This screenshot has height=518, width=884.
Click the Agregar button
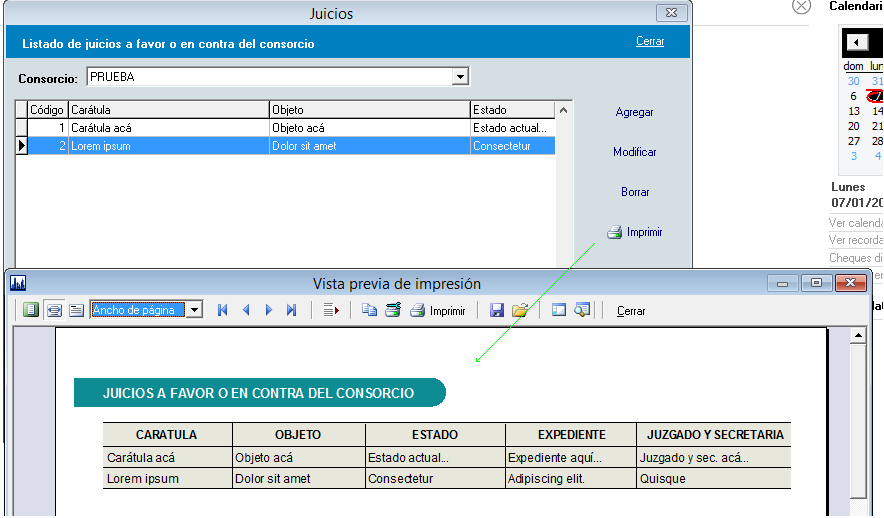click(x=634, y=113)
